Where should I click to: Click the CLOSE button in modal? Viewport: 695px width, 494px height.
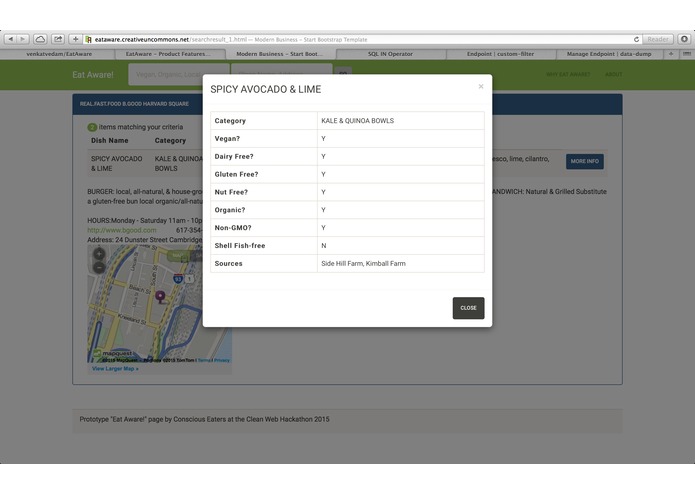(x=469, y=308)
